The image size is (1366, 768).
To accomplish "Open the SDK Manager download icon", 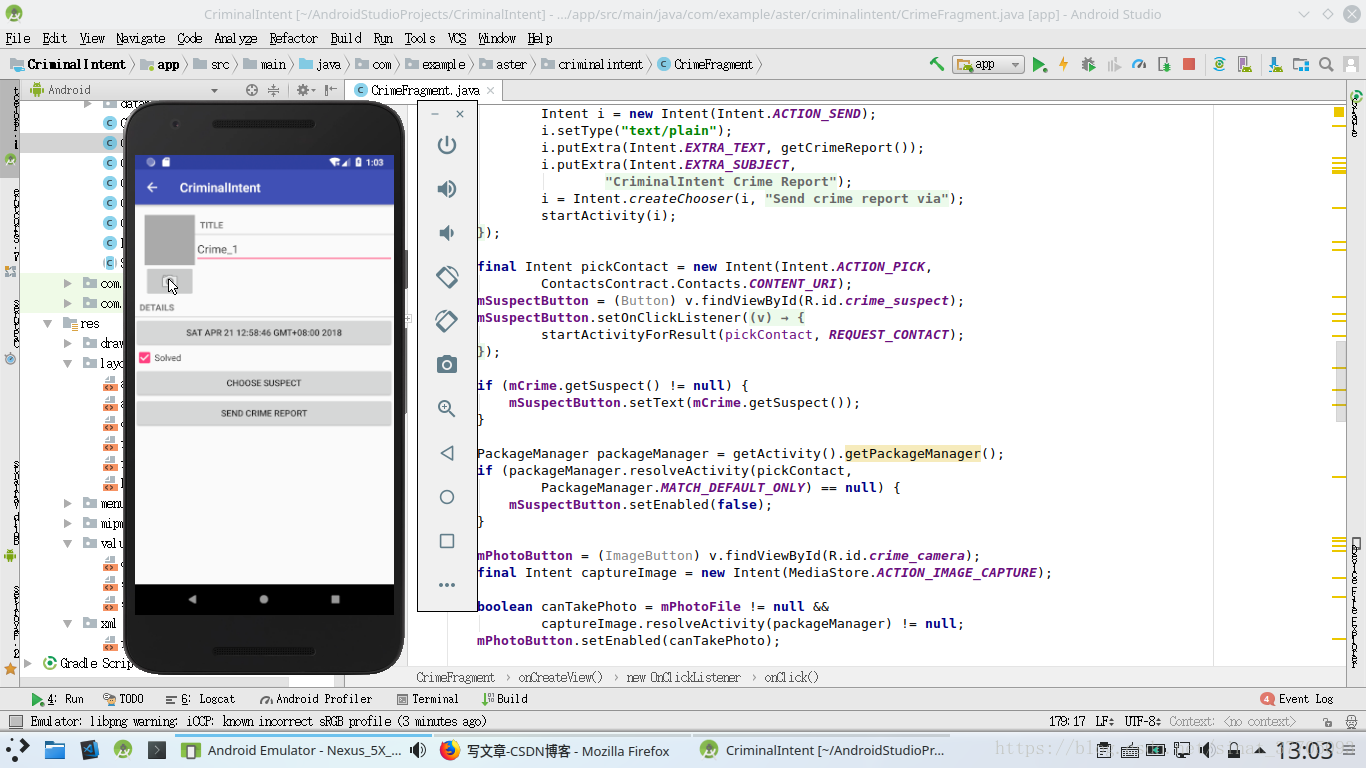I will pyautogui.click(x=1275, y=64).
